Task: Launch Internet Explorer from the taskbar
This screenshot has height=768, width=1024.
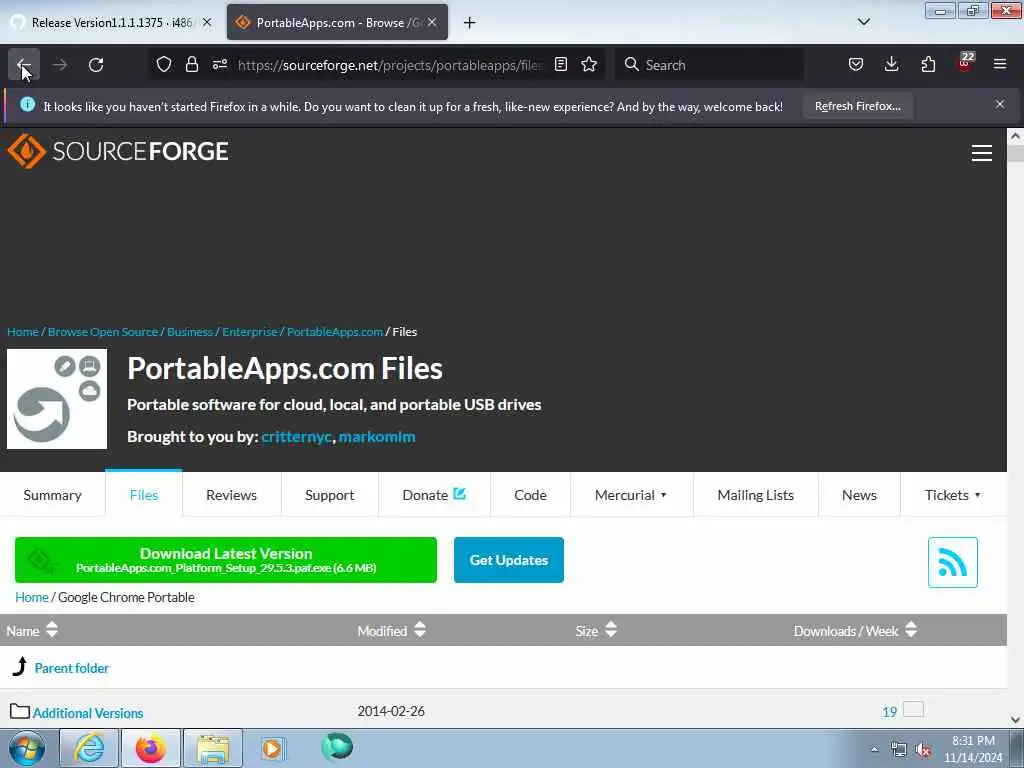Action: tap(89, 748)
